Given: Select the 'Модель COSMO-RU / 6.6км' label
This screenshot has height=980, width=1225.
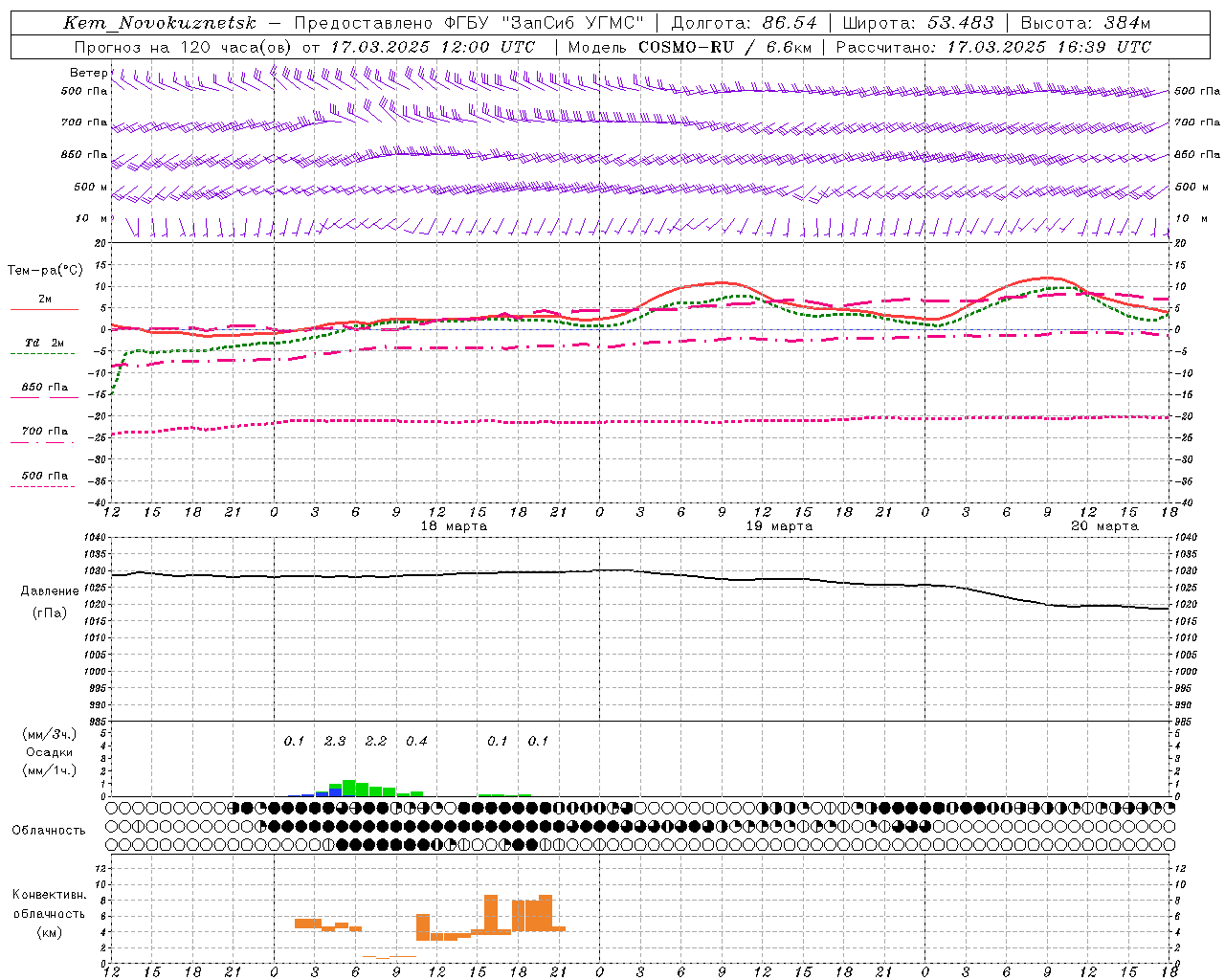Looking at the screenshot, I should coord(689,47).
